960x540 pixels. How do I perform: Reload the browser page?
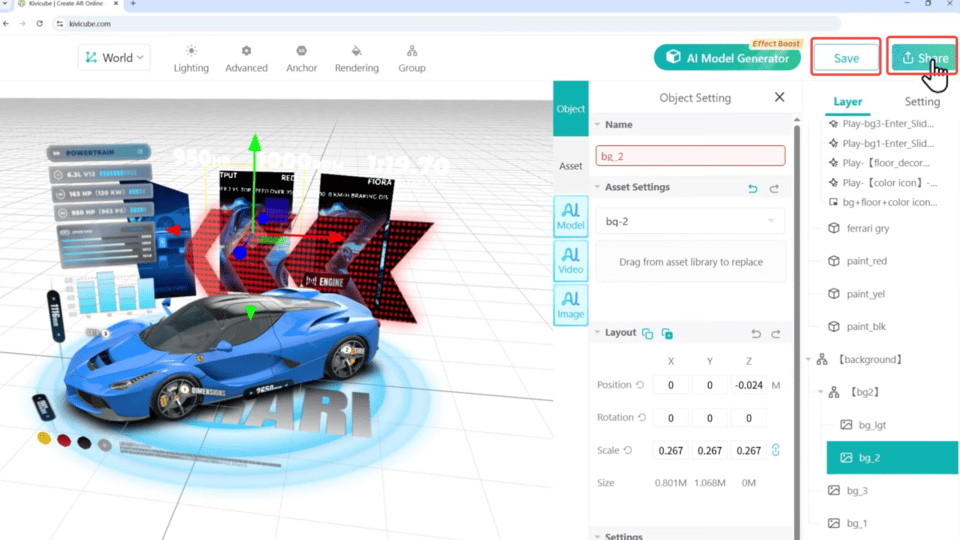click(39, 23)
